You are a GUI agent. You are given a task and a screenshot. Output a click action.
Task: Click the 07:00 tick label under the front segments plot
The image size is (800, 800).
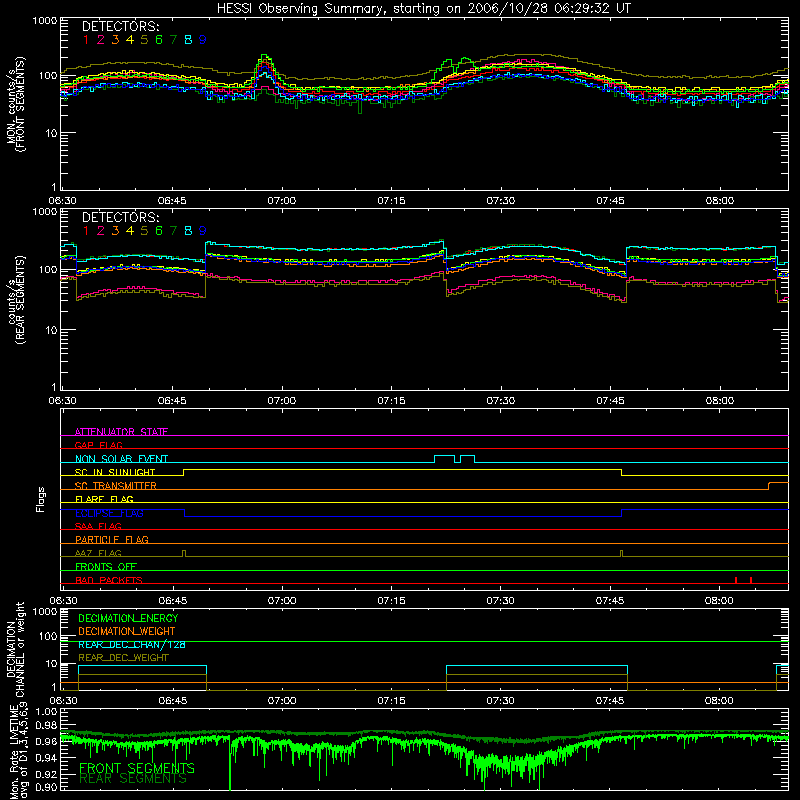click(282, 201)
